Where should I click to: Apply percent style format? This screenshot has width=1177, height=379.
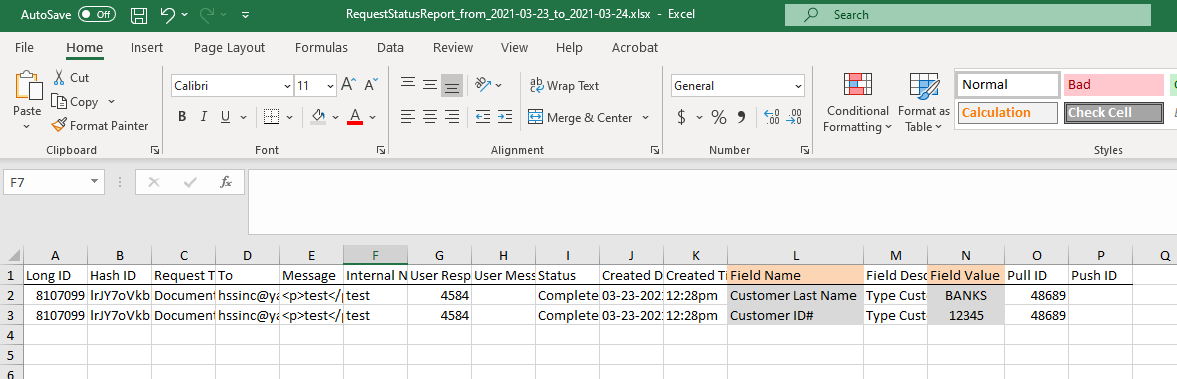pyautogui.click(x=718, y=117)
